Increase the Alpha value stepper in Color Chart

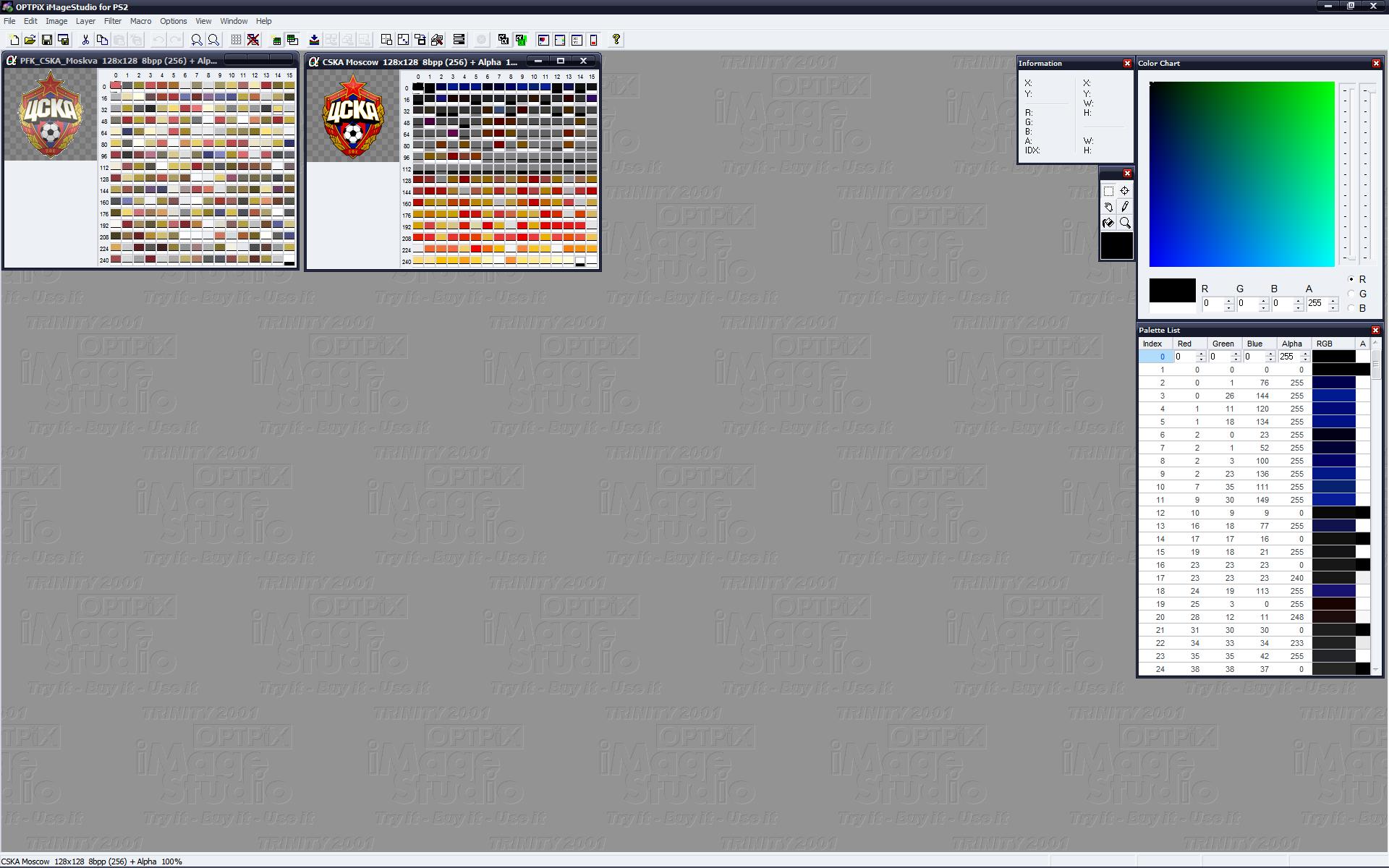(x=1333, y=300)
